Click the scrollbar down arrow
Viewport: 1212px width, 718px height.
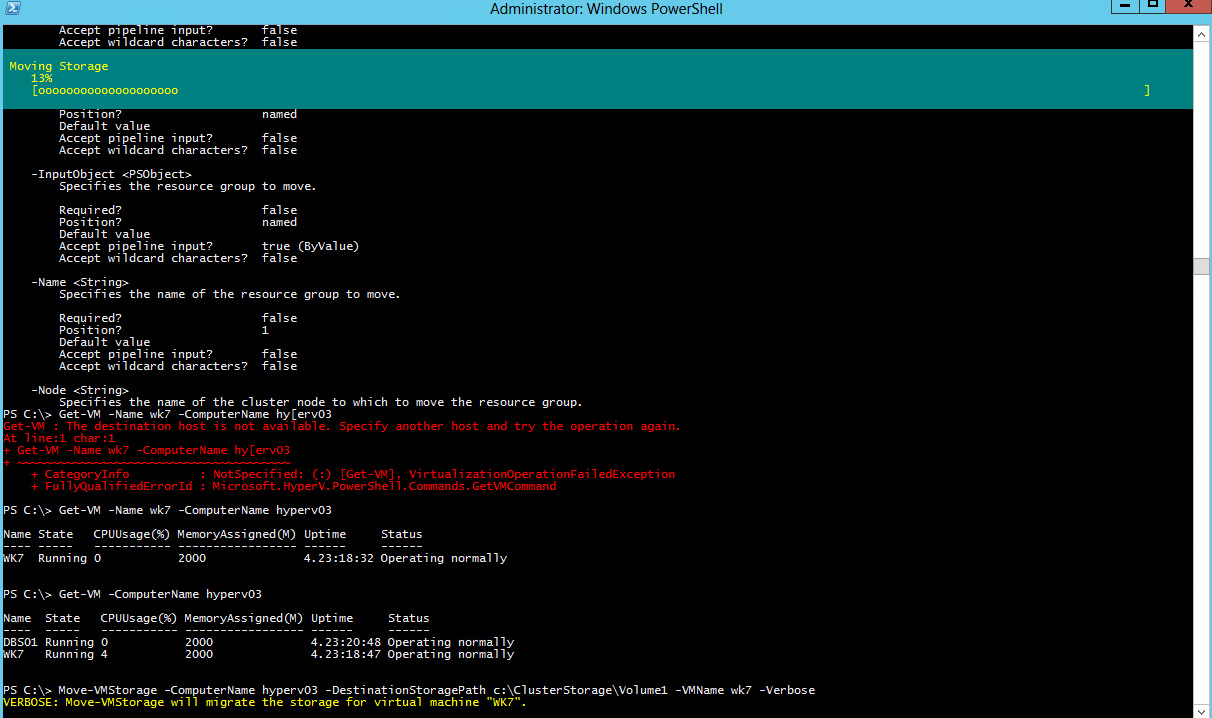[1202, 709]
